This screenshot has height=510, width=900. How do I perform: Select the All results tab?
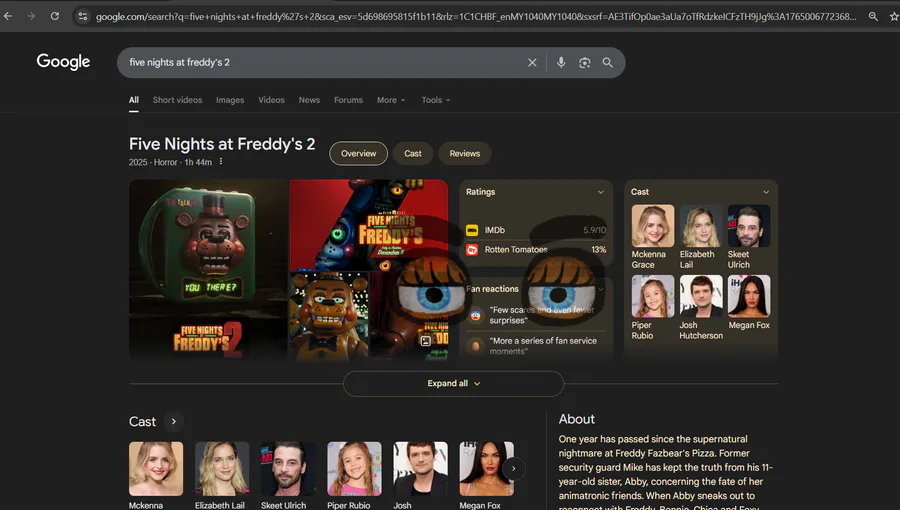[134, 100]
